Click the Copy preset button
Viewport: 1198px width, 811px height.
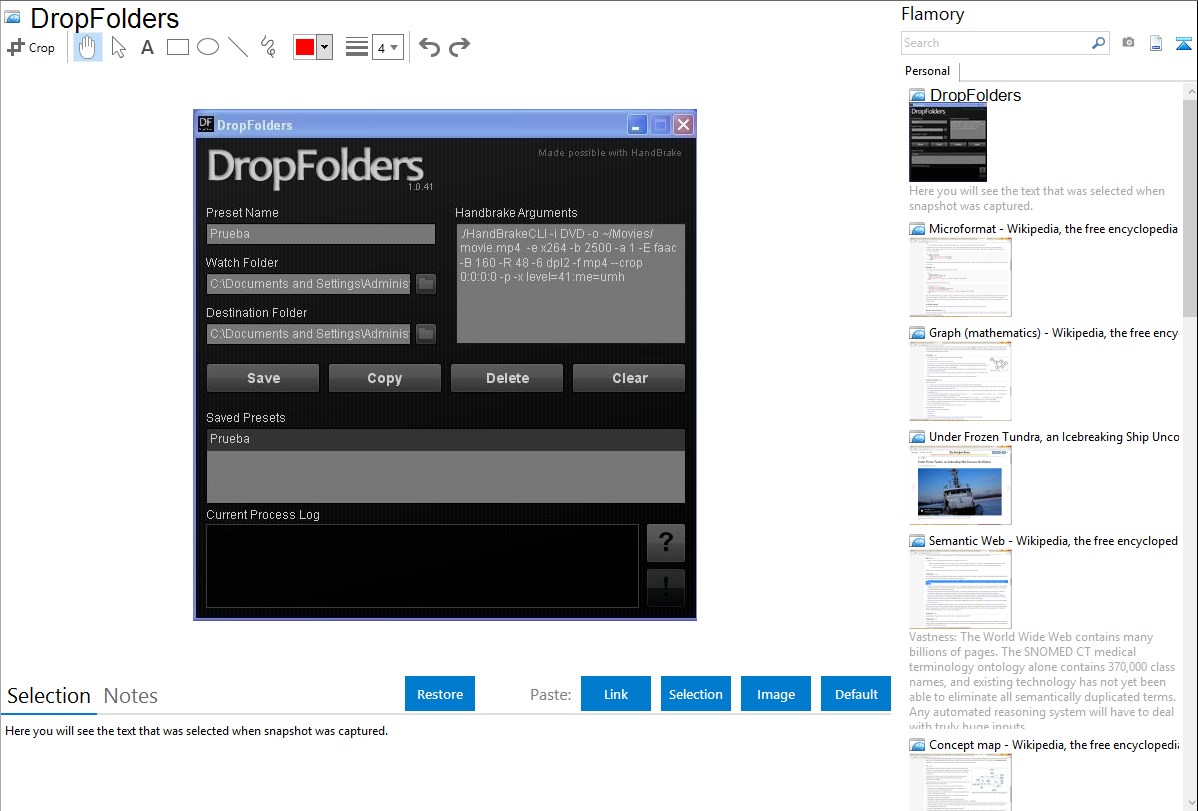click(x=384, y=378)
